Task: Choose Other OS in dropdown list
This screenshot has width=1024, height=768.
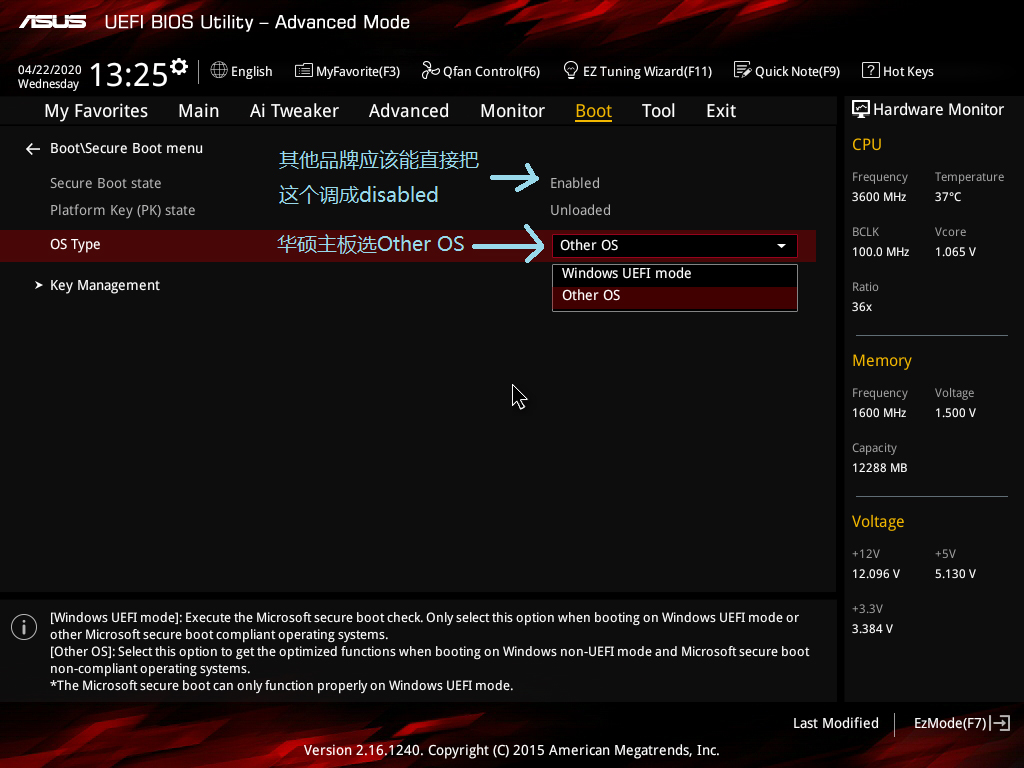Action: [x=675, y=296]
